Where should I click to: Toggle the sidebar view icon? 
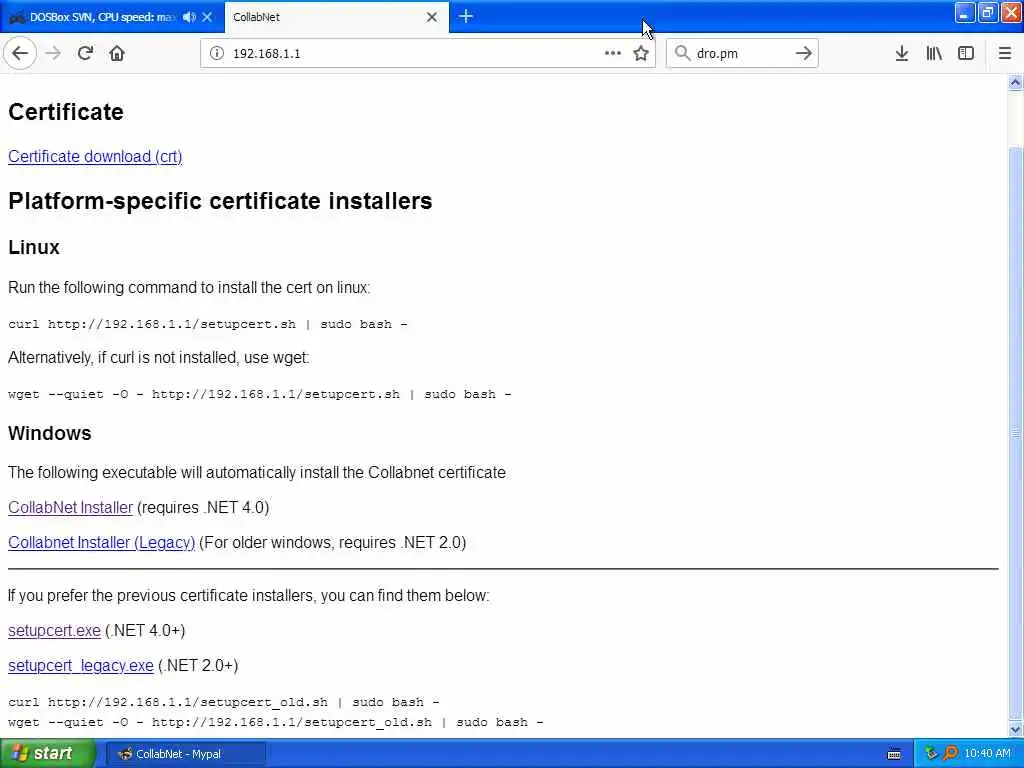click(x=966, y=54)
